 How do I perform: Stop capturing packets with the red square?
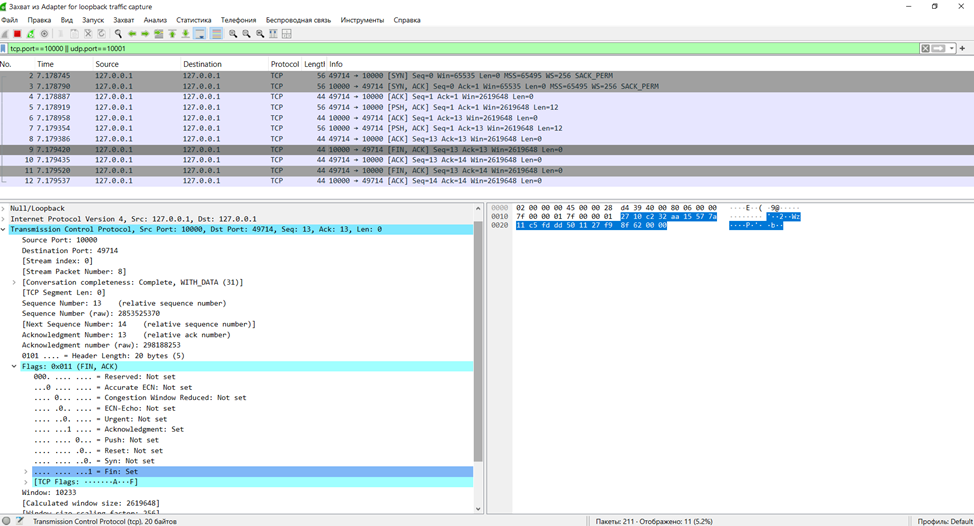pyautogui.click(x=18, y=34)
